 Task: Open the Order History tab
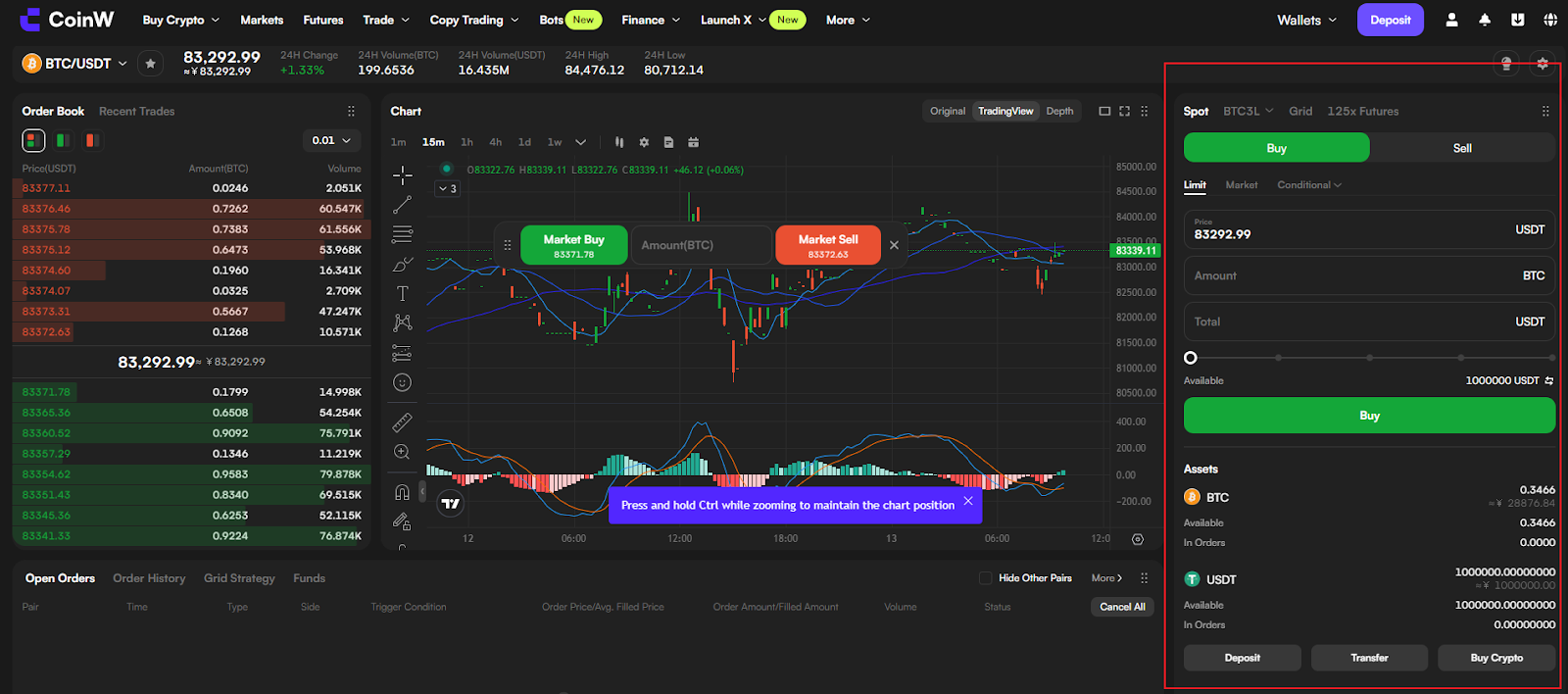[x=149, y=578]
